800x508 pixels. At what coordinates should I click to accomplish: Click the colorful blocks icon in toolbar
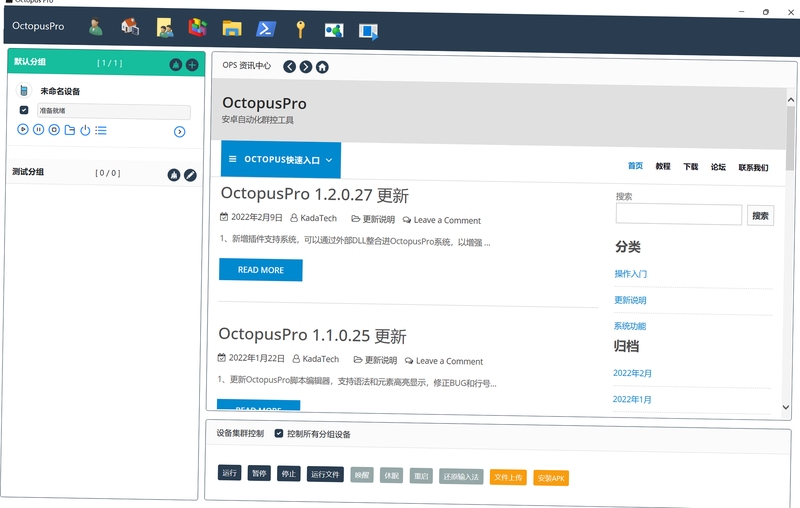coord(197,27)
